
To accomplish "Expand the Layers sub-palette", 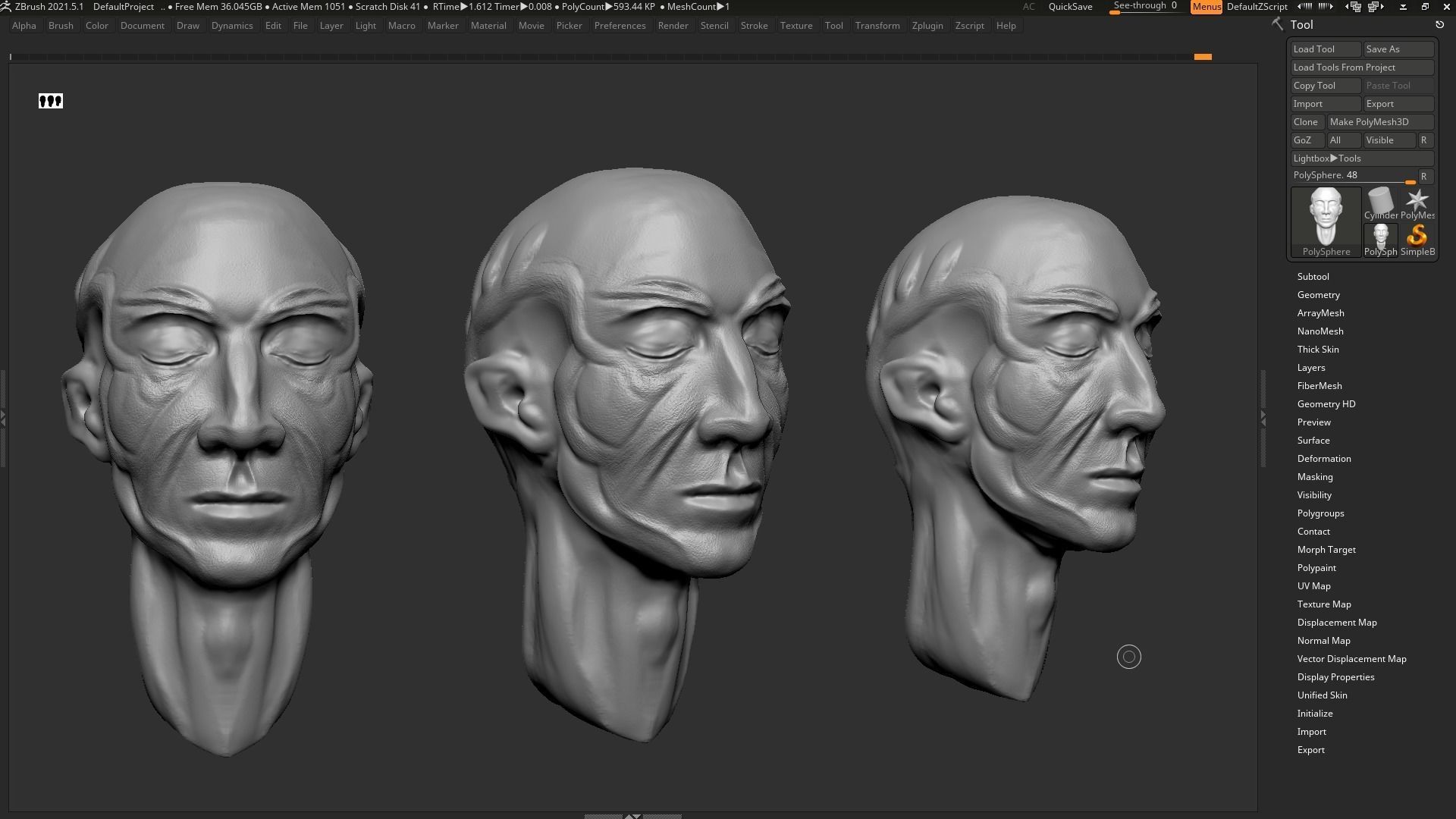I will tap(1311, 368).
